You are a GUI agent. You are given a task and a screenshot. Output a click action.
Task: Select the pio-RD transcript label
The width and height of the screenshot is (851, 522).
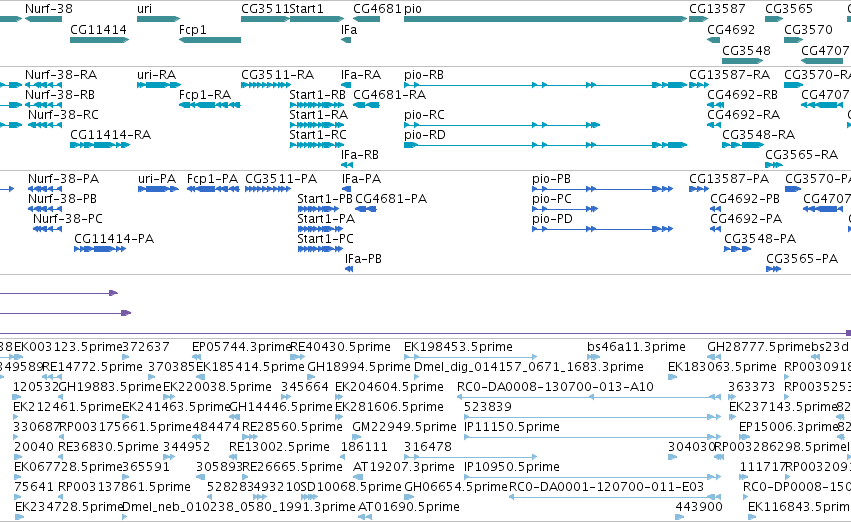click(x=424, y=135)
